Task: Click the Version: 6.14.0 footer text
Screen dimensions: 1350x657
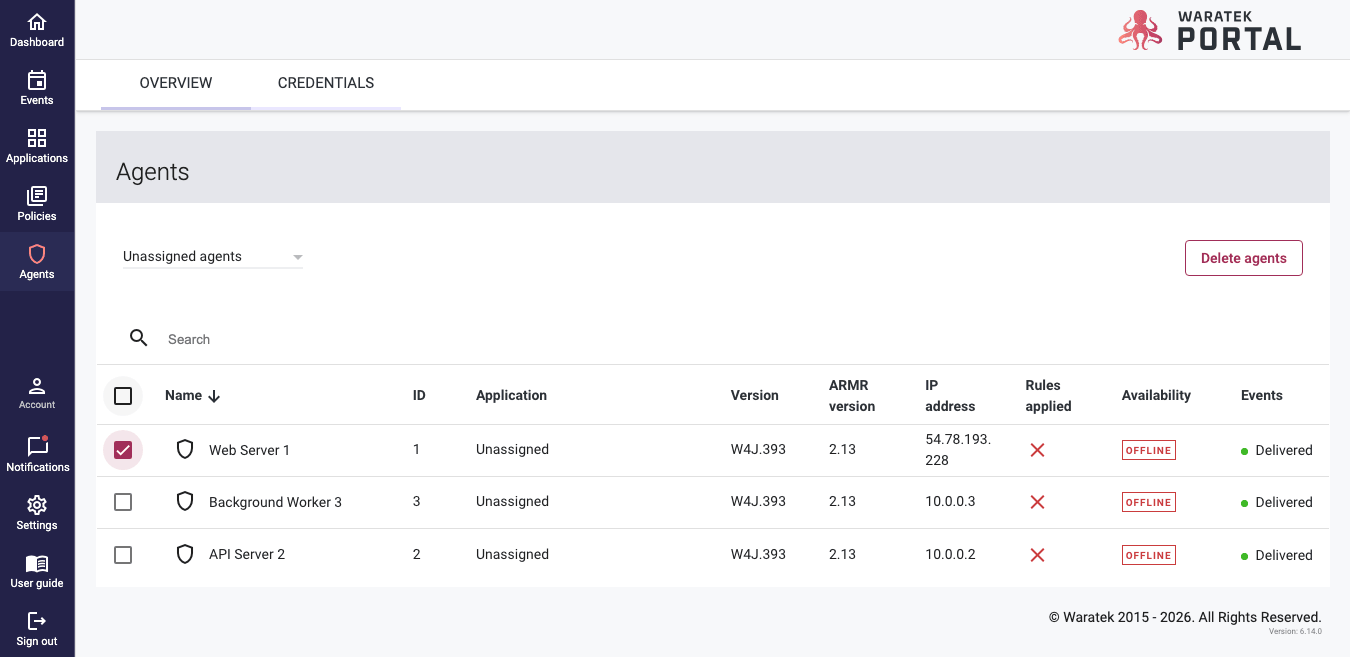Action: coord(1295,631)
